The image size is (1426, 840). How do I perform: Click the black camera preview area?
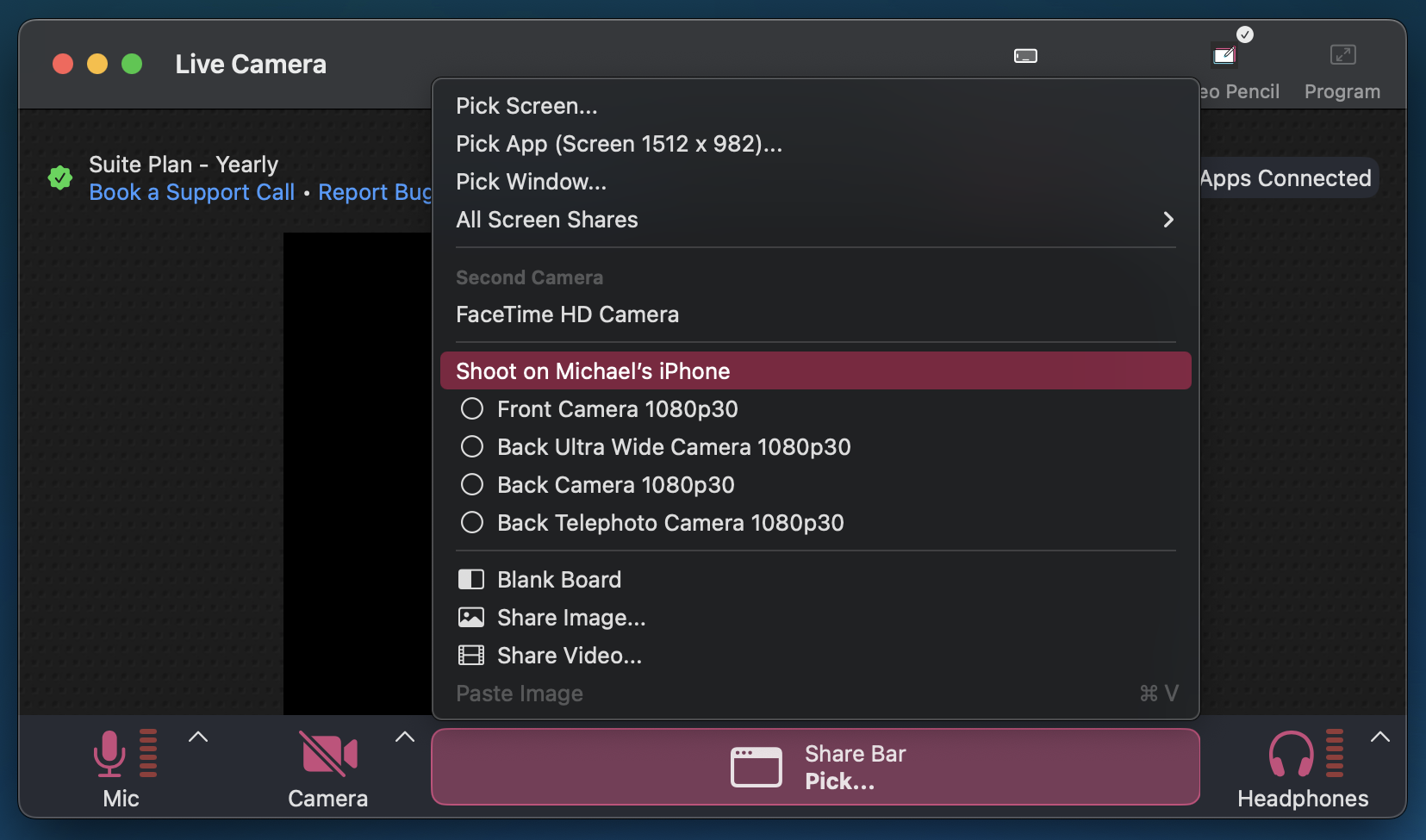click(x=358, y=474)
